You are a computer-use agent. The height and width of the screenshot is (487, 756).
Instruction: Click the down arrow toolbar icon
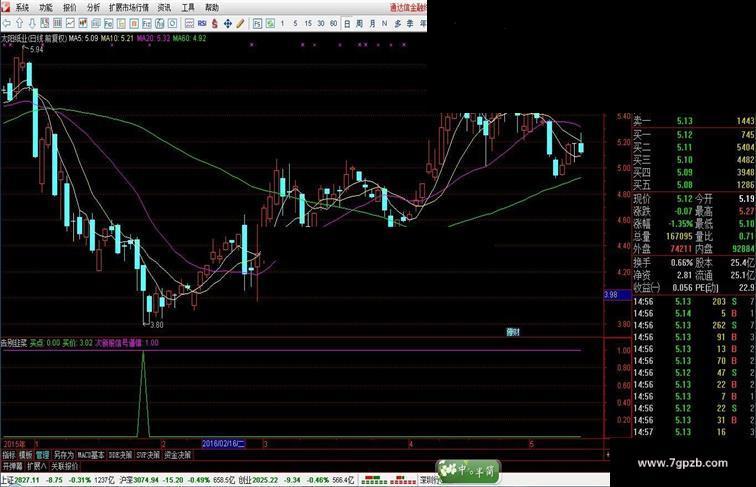(x=32, y=23)
